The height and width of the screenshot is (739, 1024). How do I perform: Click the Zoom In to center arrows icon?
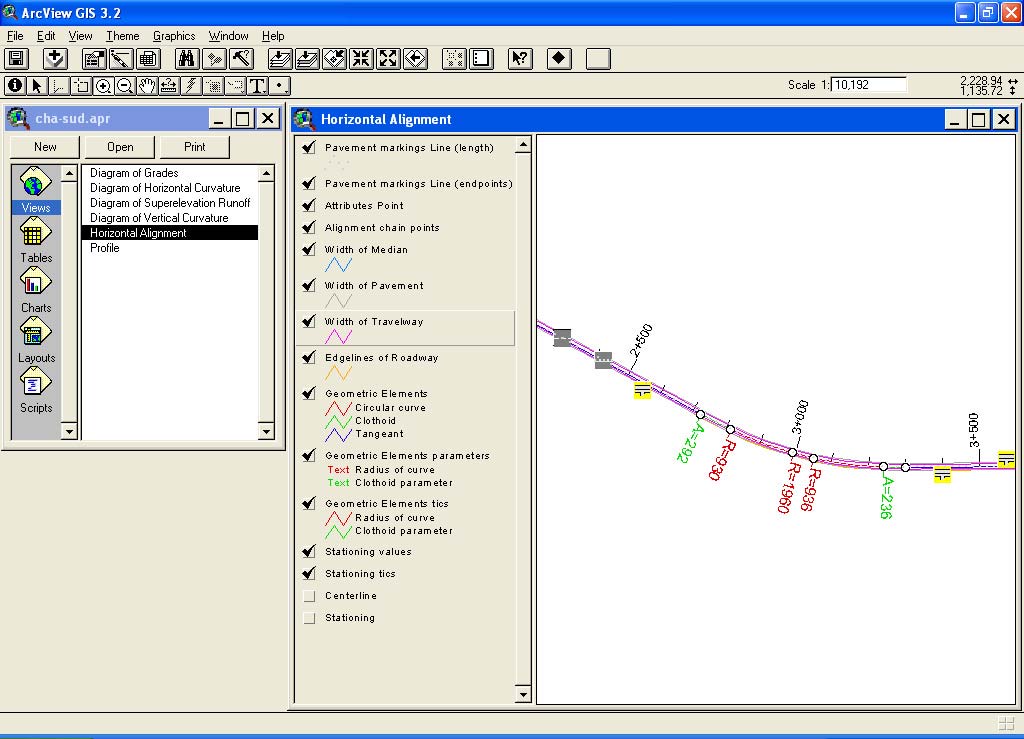click(x=361, y=59)
